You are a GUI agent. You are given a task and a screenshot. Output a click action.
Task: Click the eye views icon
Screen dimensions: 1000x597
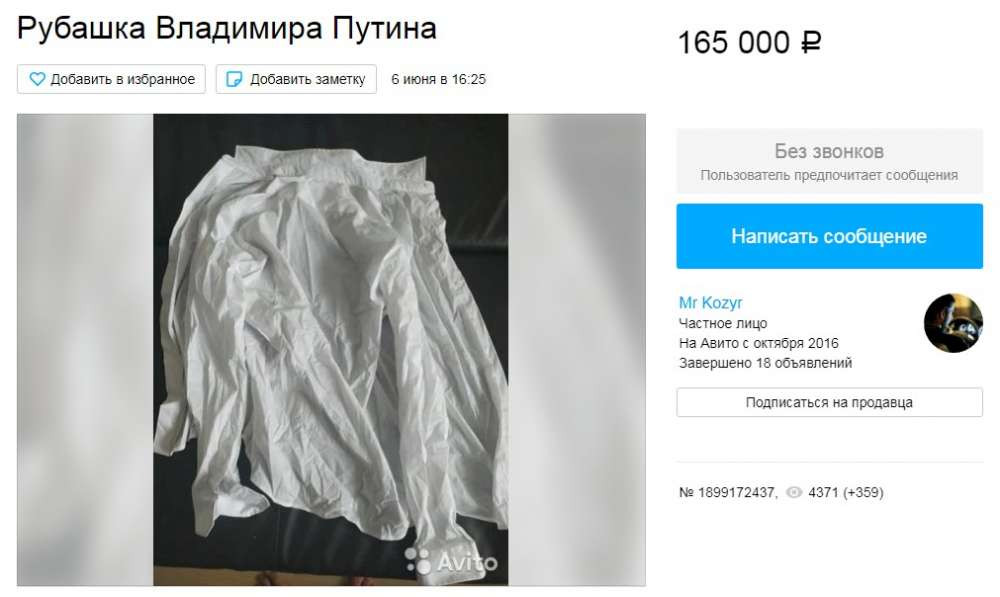coord(794,492)
